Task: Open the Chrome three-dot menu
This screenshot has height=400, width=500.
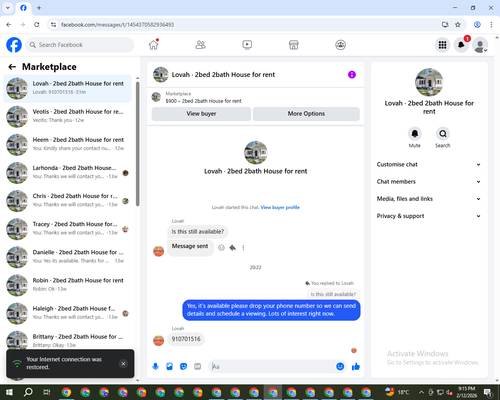Action: point(491,25)
